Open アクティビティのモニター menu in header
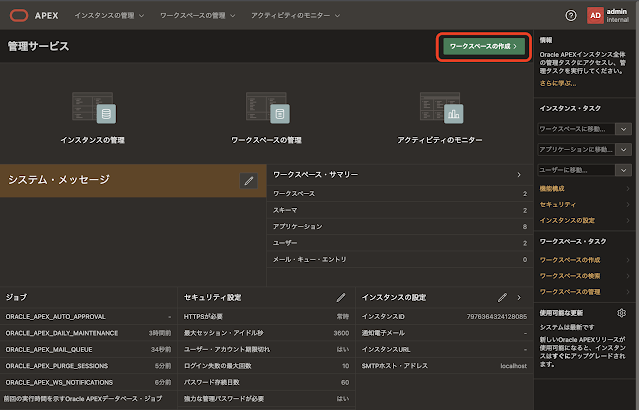This screenshot has width=639, height=410. coord(295,15)
